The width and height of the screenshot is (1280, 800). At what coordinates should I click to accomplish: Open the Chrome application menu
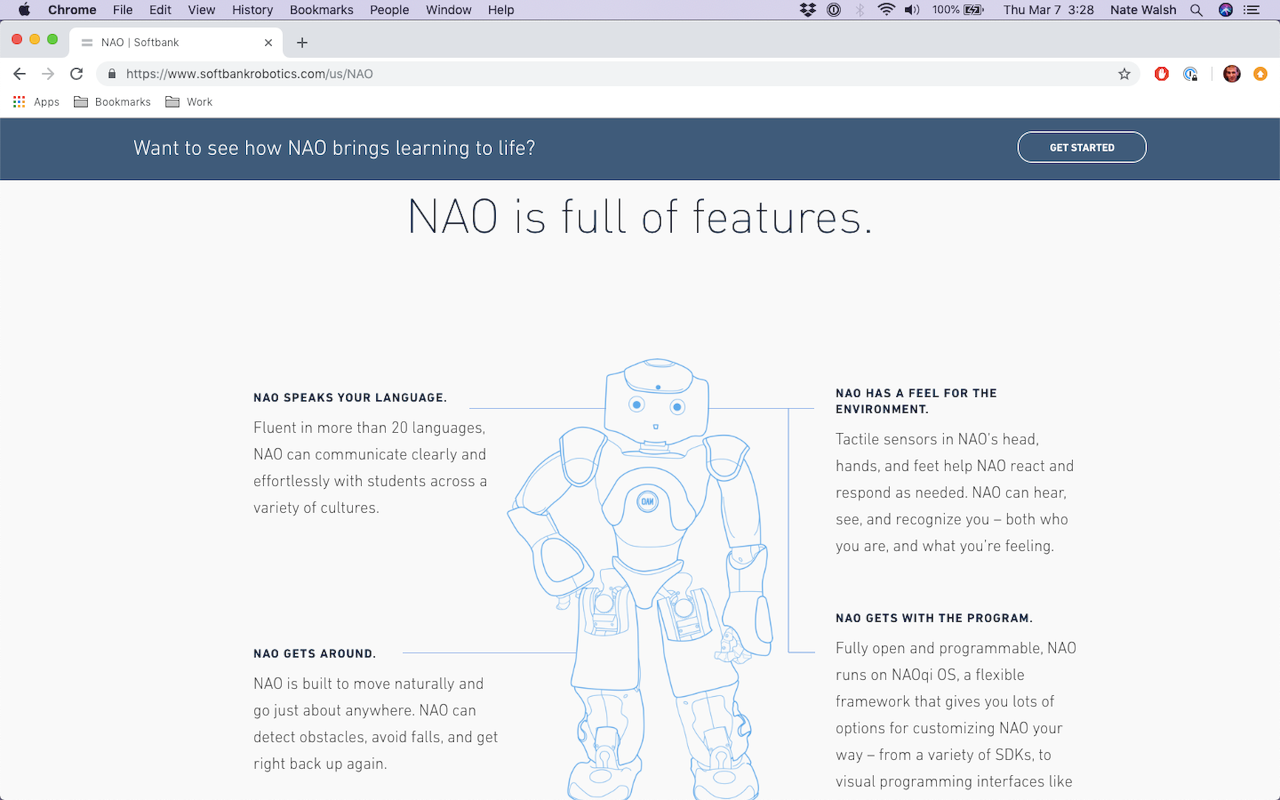click(72, 10)
